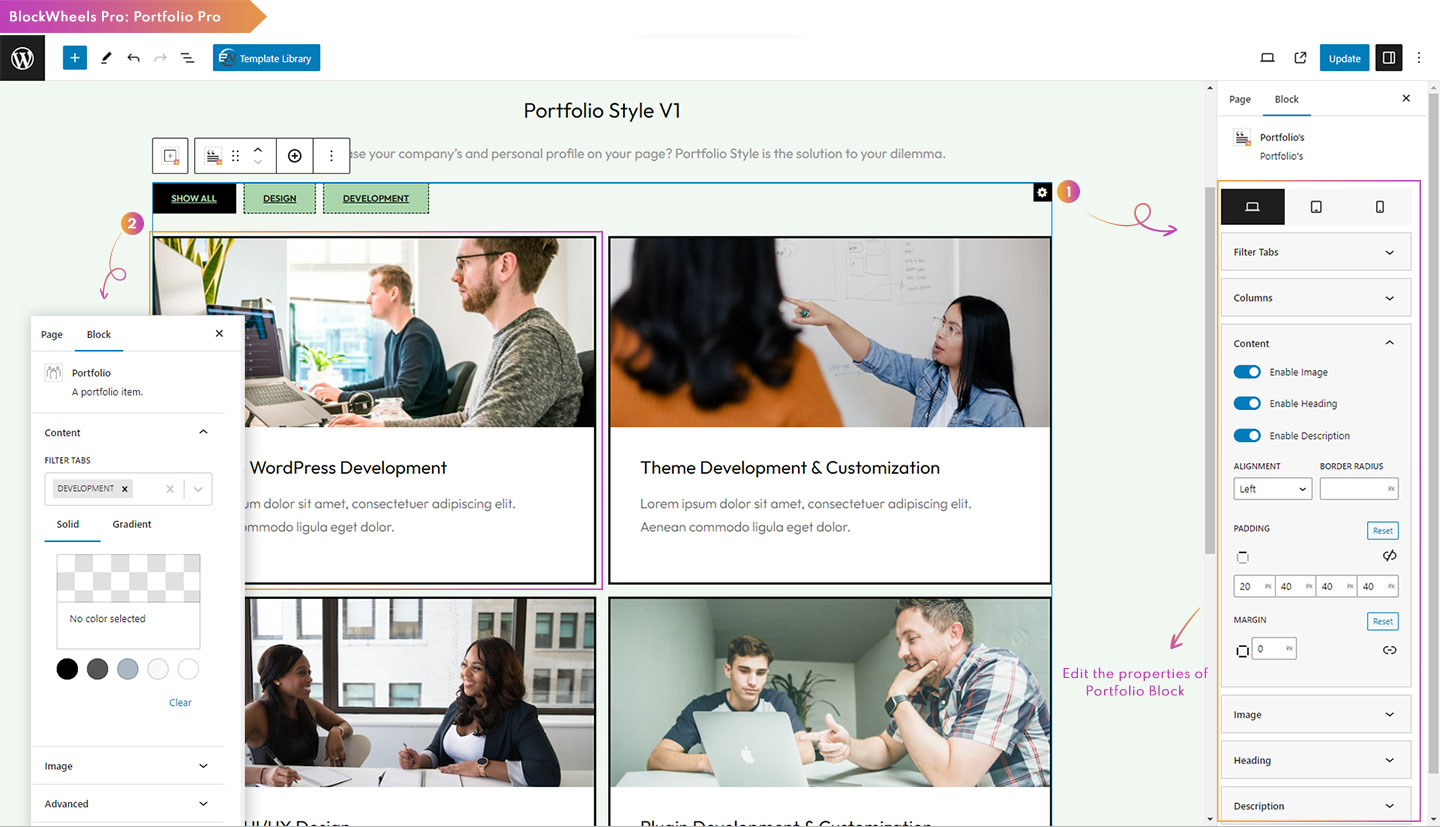Choose the black color swatch

(x=67, y=669)
